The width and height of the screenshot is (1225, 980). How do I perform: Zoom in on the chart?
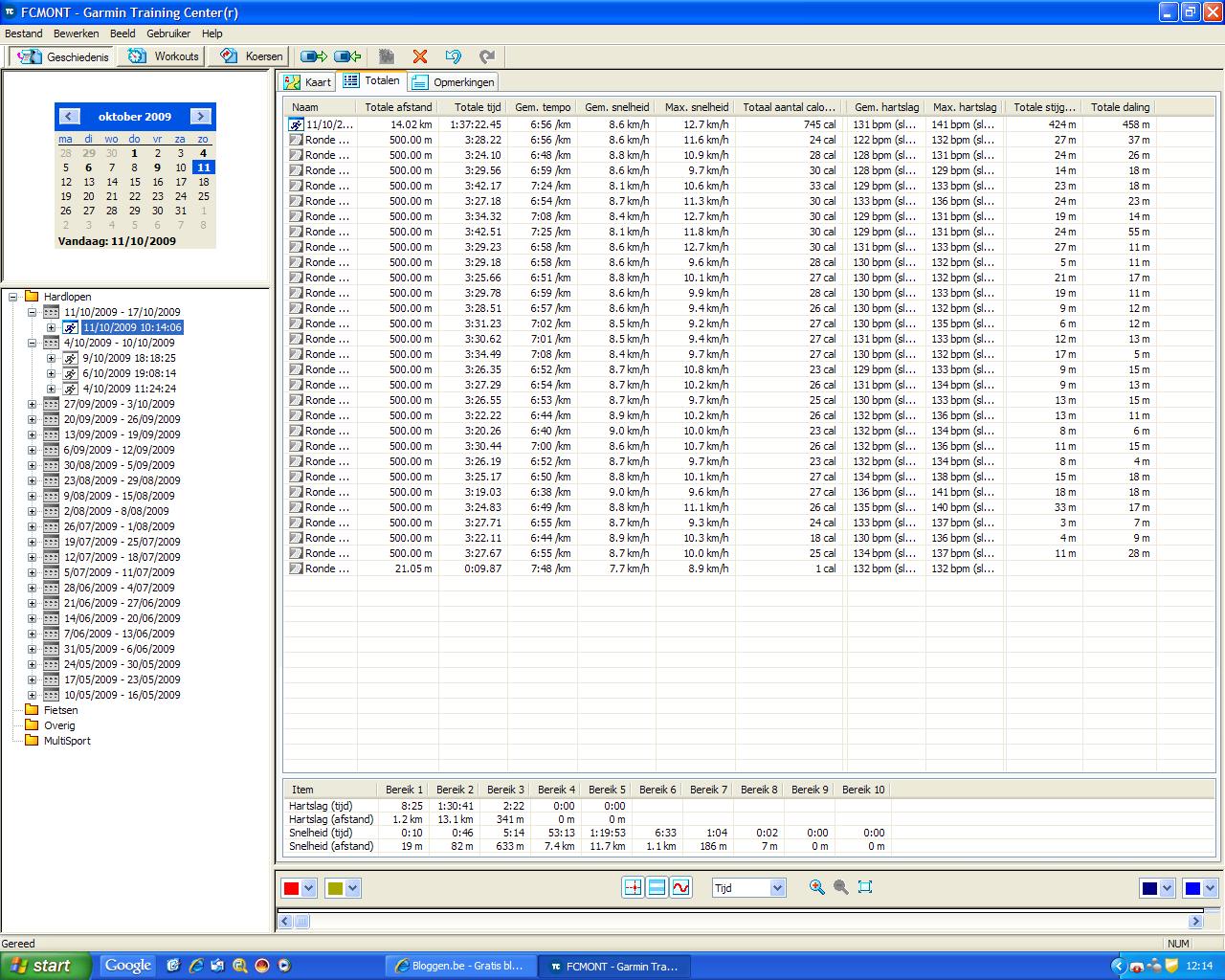[x=816, y=887]
